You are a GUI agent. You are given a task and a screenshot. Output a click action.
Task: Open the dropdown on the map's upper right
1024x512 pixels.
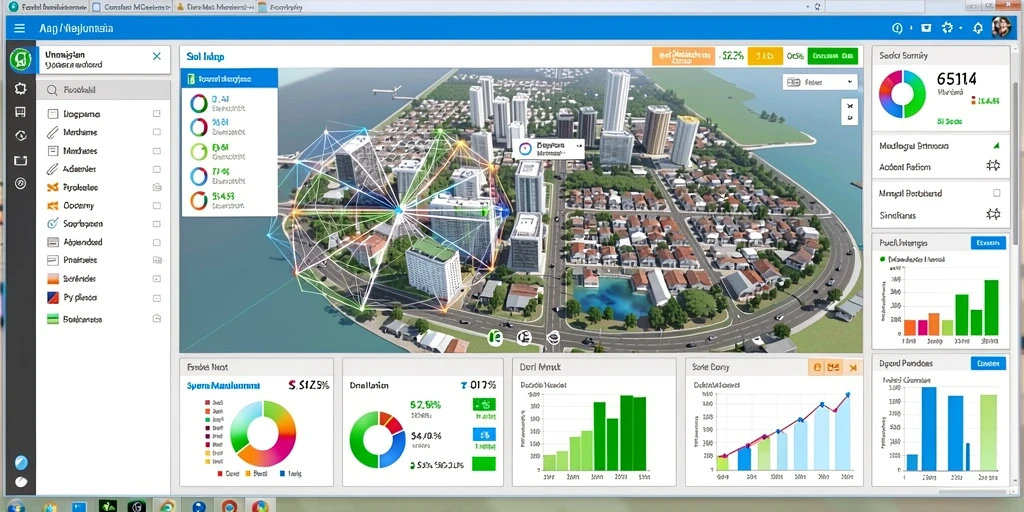820,82
